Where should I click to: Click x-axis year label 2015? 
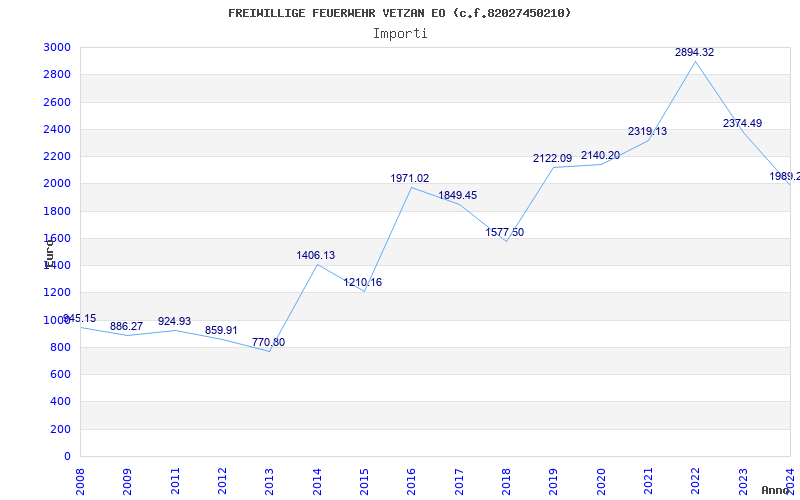point(364,481)
